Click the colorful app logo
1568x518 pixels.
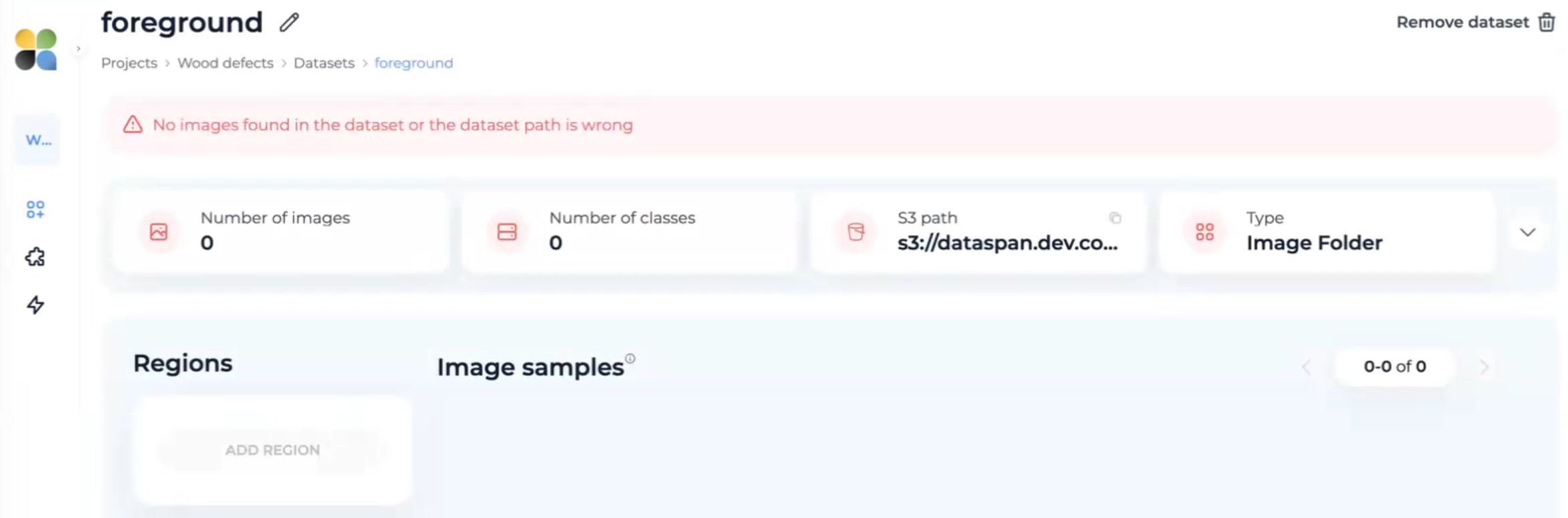tap(36, 49)
